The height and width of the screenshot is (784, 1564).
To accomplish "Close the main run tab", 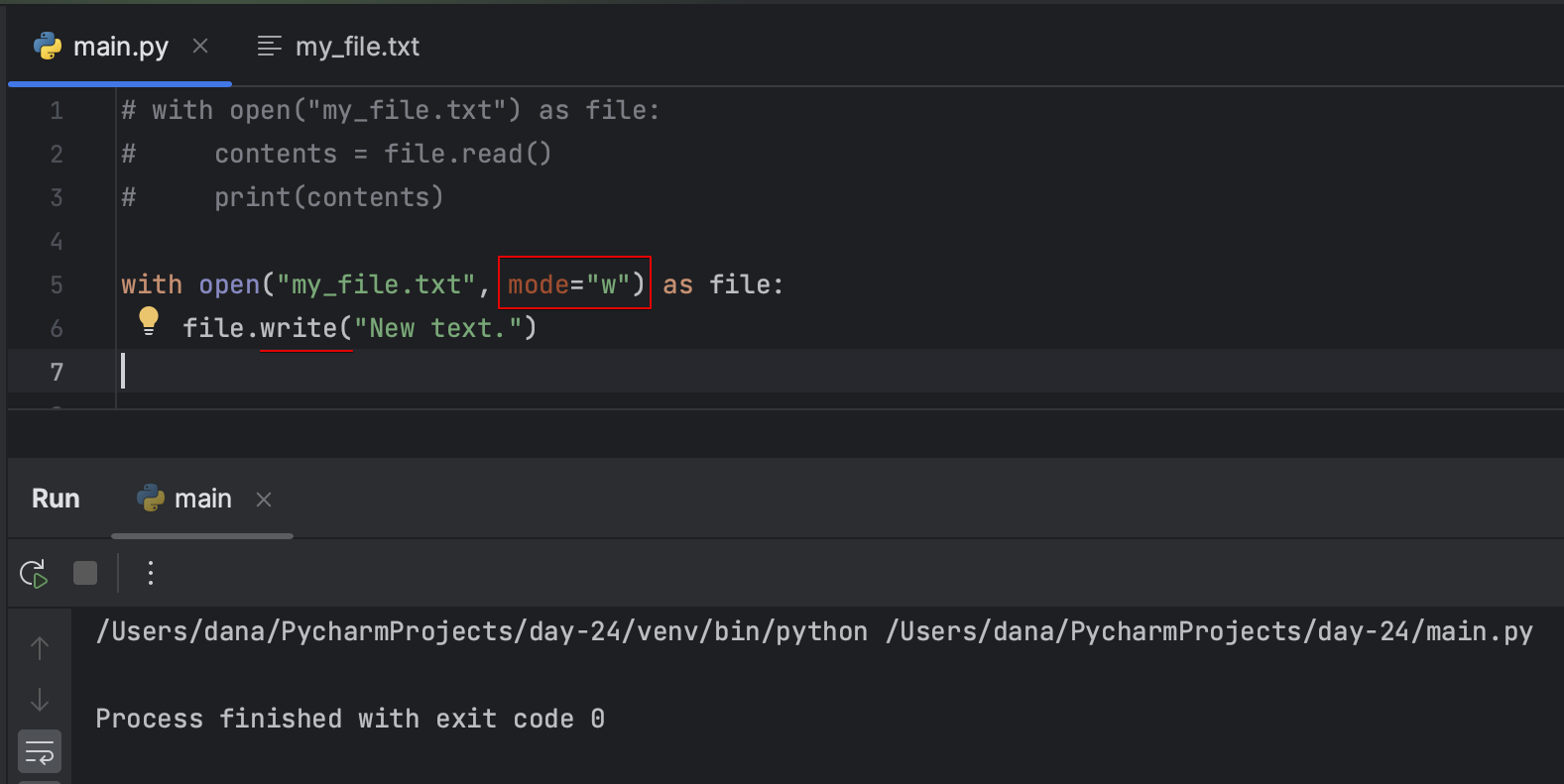I will 264,500.
